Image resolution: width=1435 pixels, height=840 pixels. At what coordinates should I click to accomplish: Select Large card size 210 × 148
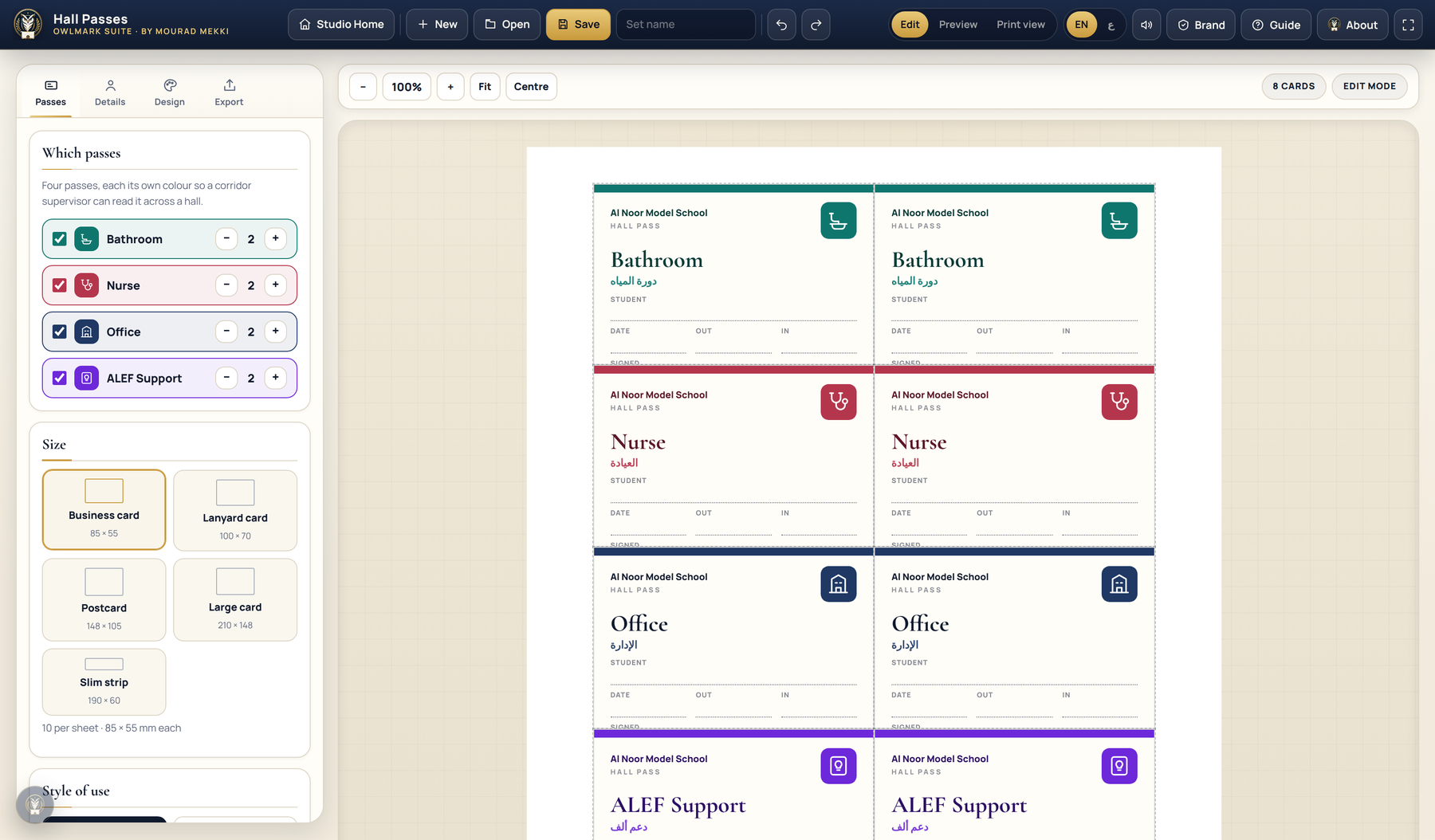[235, 600]
